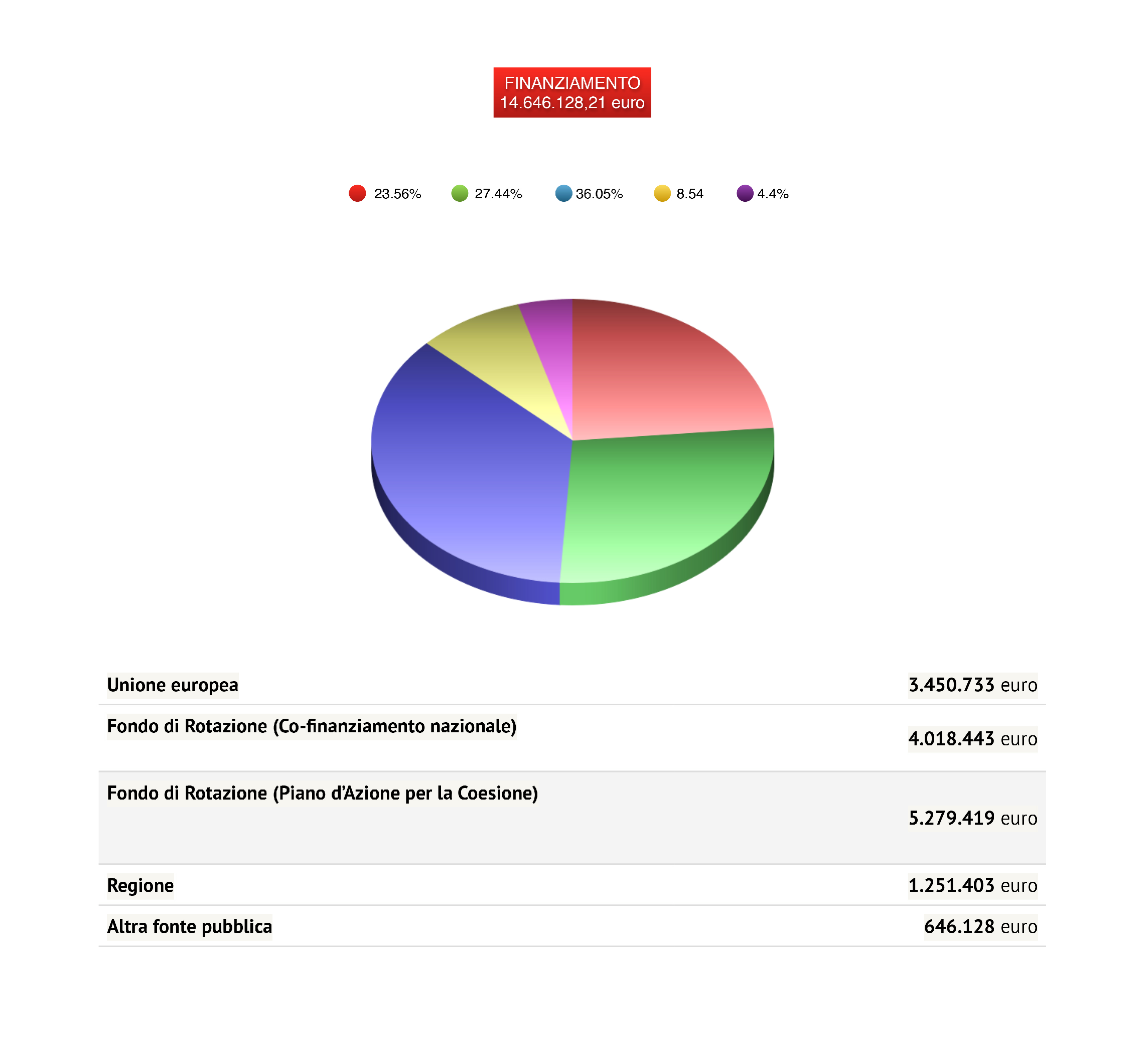Click the Altra fonte pubblica label

tap(190, 928)
